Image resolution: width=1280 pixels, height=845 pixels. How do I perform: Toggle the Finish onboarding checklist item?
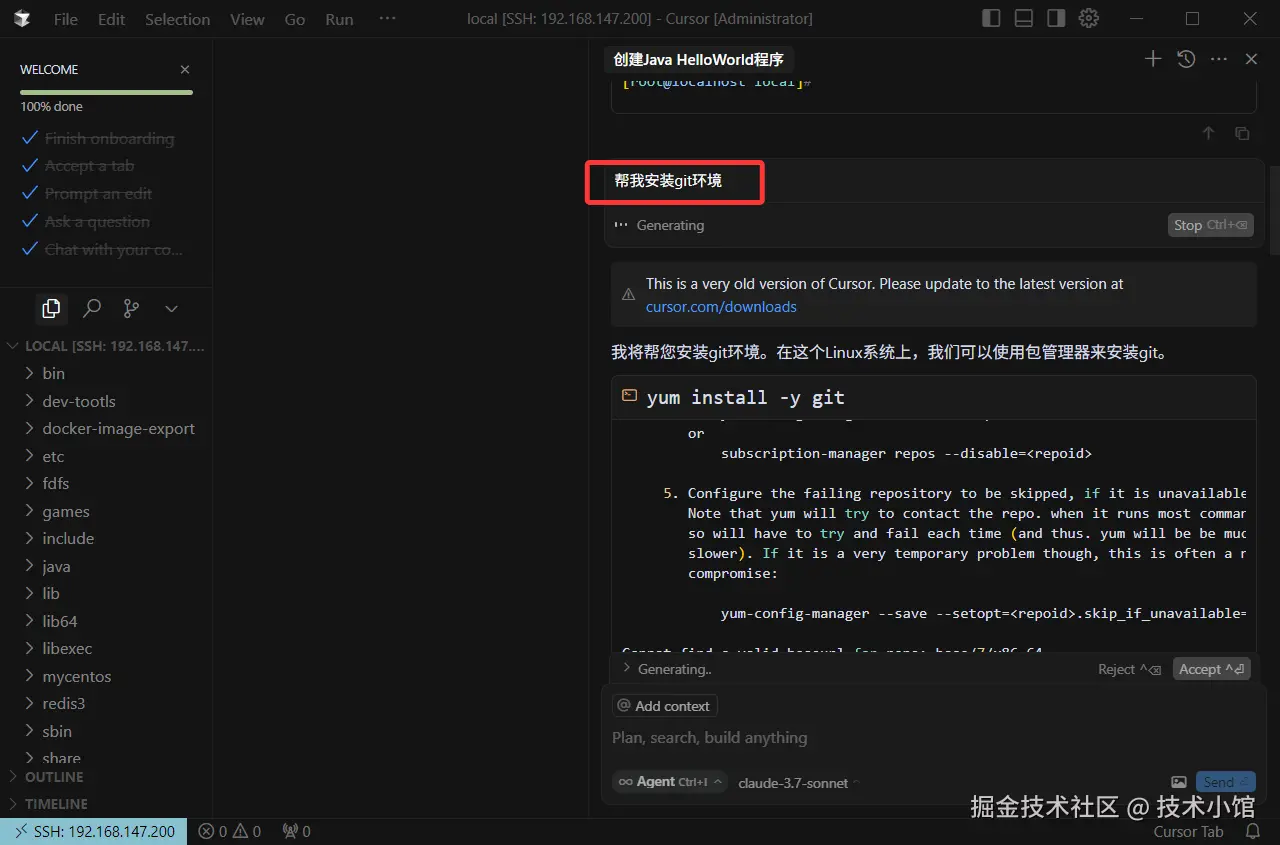98,138
